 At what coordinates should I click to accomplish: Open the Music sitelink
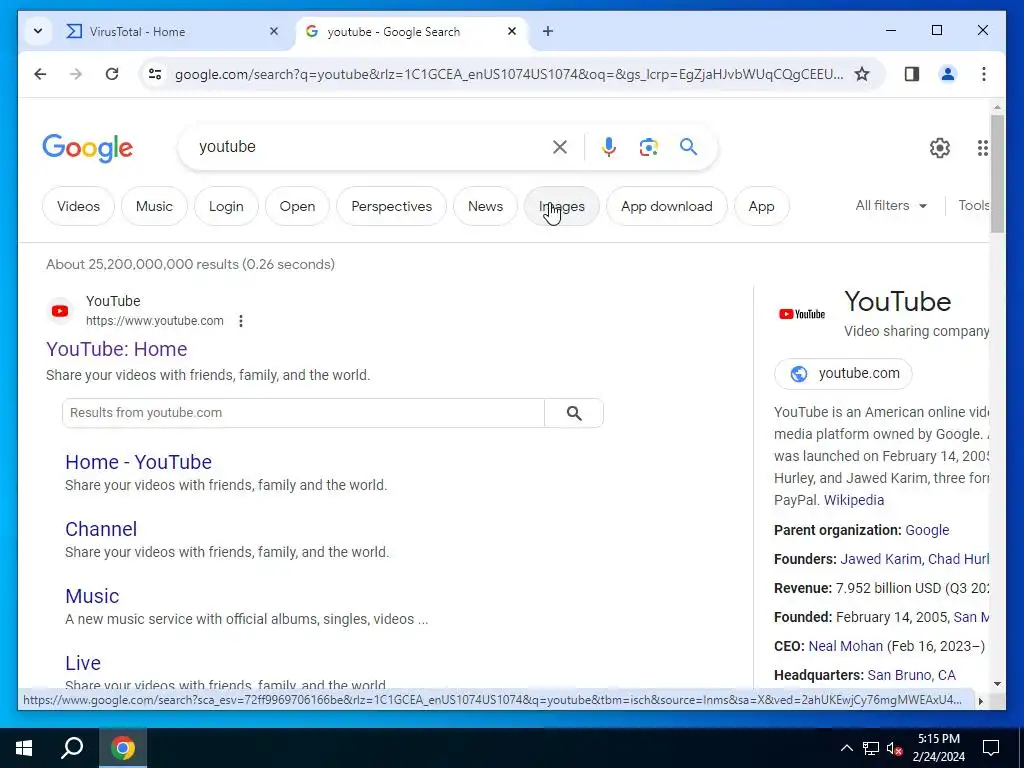pyautogui.click(x=92, y=596)
